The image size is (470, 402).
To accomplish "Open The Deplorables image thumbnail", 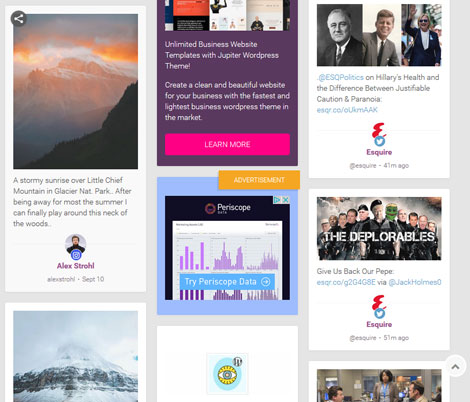I will pyautogui.click(x=379, y=228).
